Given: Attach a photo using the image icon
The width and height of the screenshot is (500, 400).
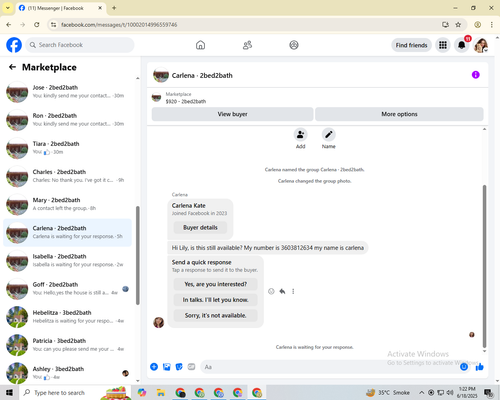Looking at the screenshot, I should [x=166, y=367].
